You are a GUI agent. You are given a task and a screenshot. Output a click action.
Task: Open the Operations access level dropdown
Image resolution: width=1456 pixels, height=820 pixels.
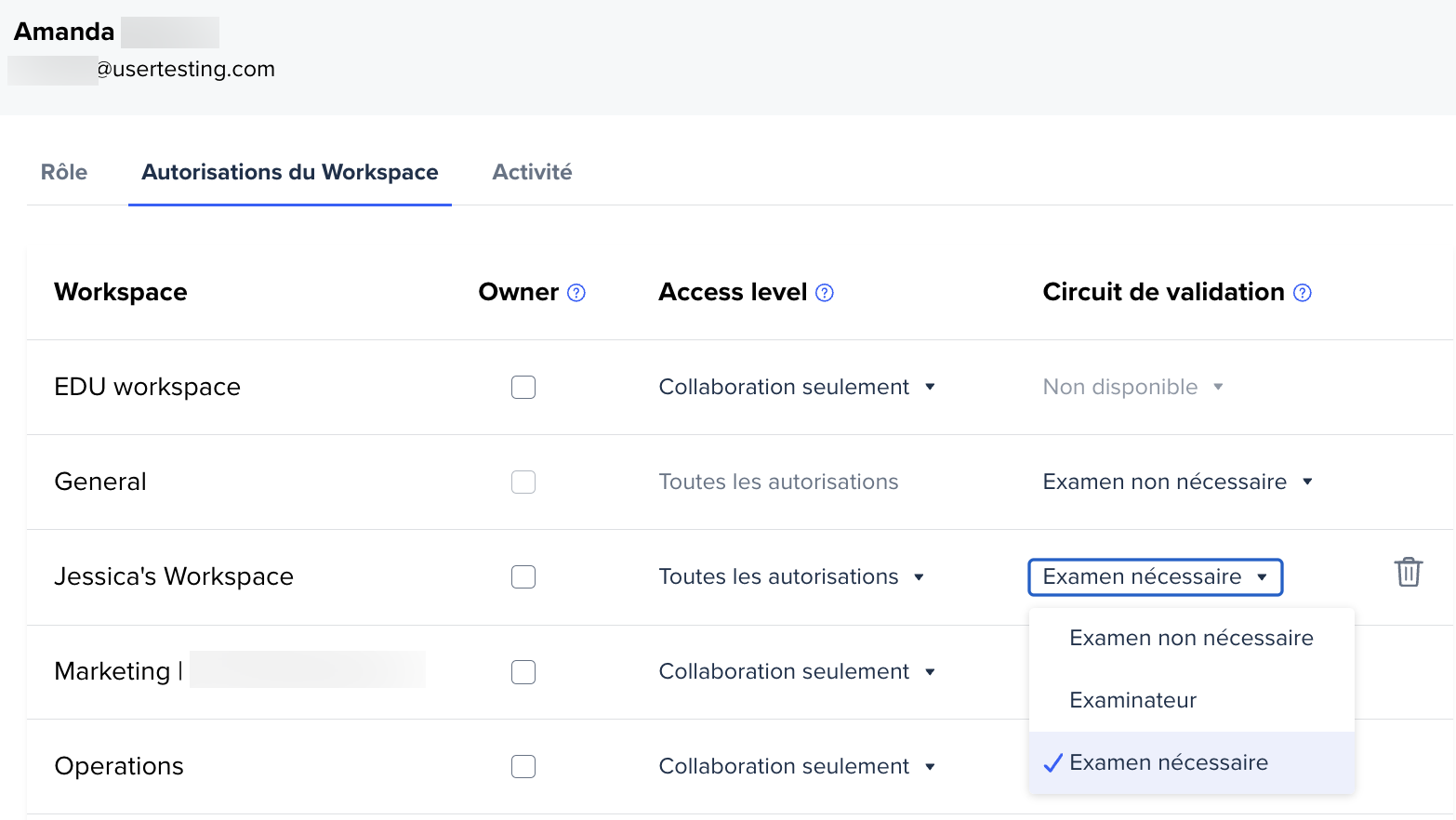[797, 767]
